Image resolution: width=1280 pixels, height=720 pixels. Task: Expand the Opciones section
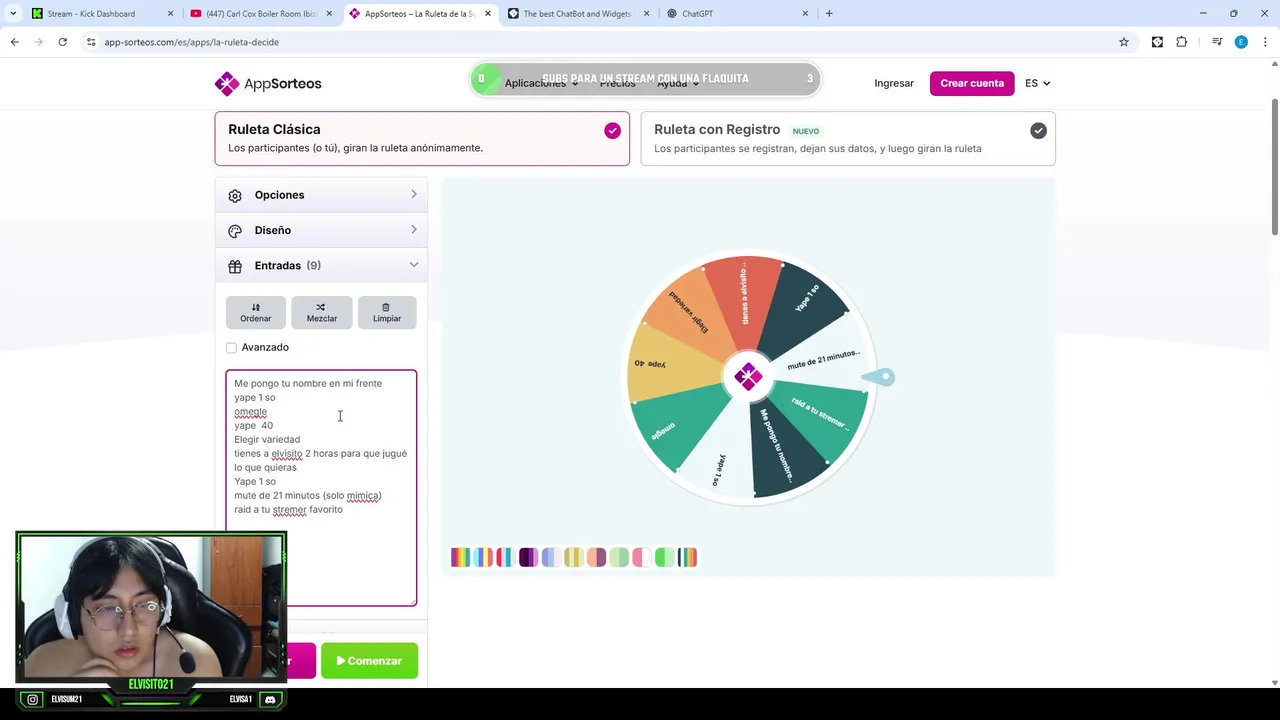pyautogui.click(x=321, y=195)
